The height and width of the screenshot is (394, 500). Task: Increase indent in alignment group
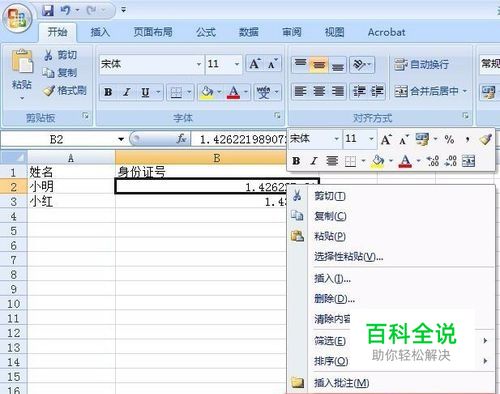pyautogui.click(x=377, y=91)
